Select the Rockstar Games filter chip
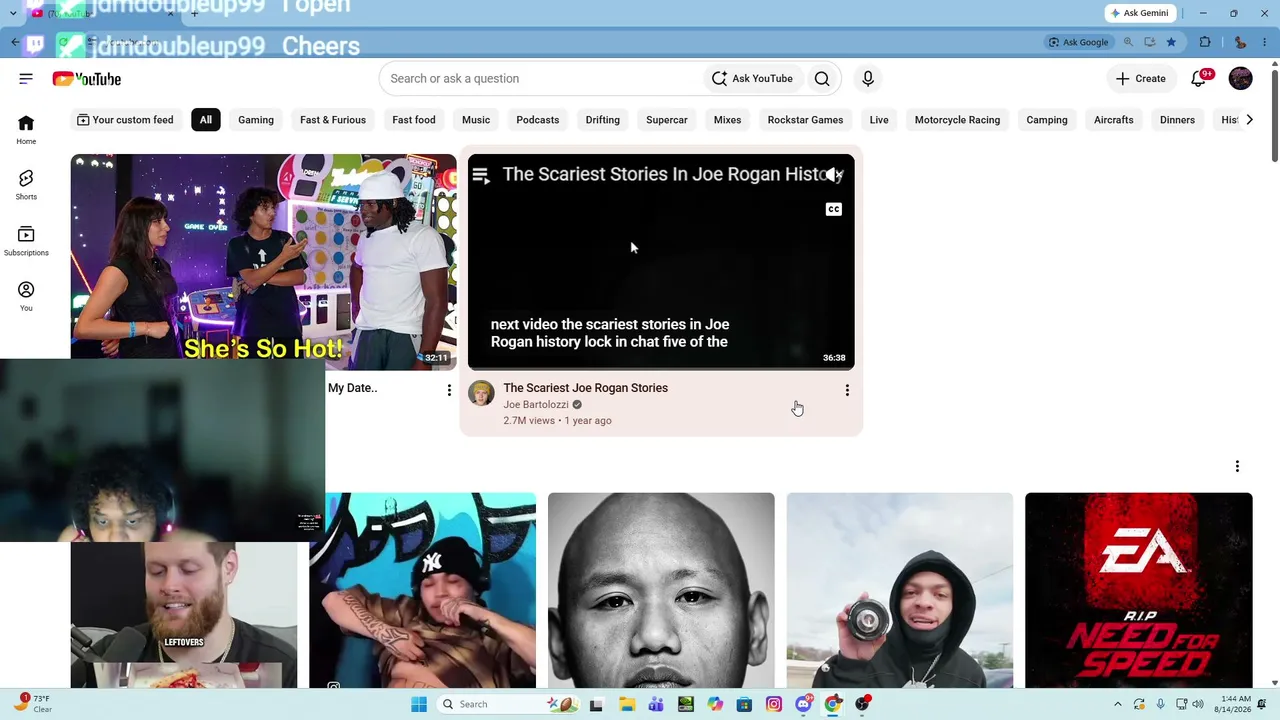 coord(805,120)
